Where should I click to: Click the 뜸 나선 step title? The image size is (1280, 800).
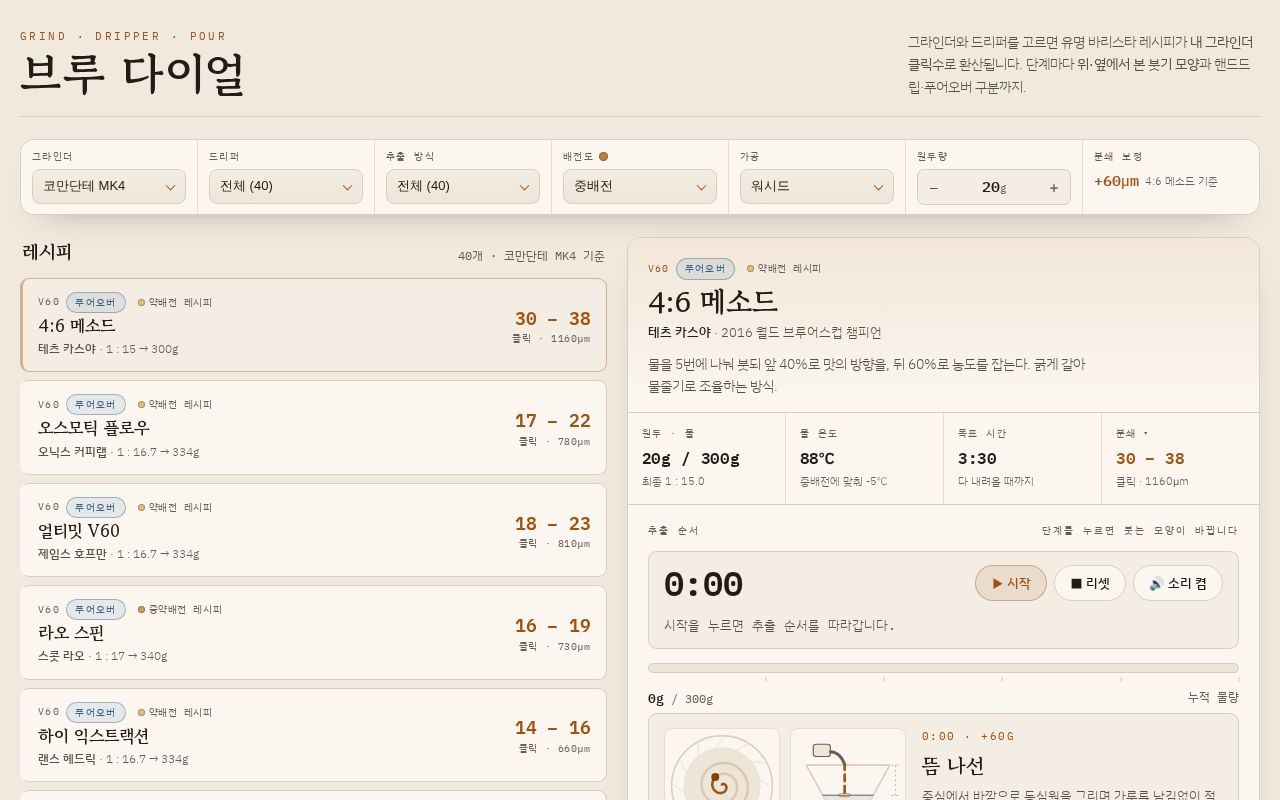tap(953, 766)
